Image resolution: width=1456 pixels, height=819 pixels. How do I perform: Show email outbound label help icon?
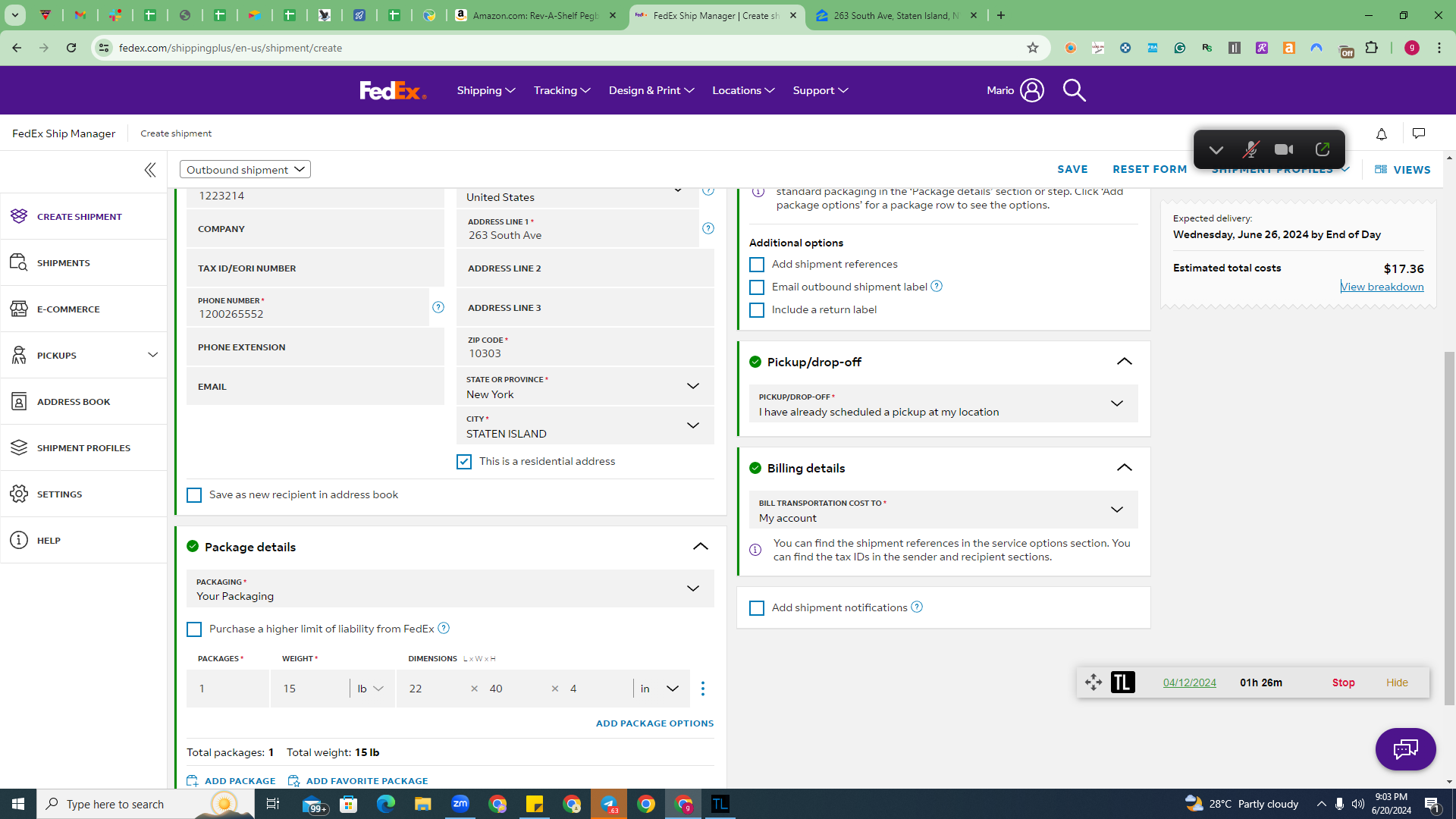click(937, 286)
